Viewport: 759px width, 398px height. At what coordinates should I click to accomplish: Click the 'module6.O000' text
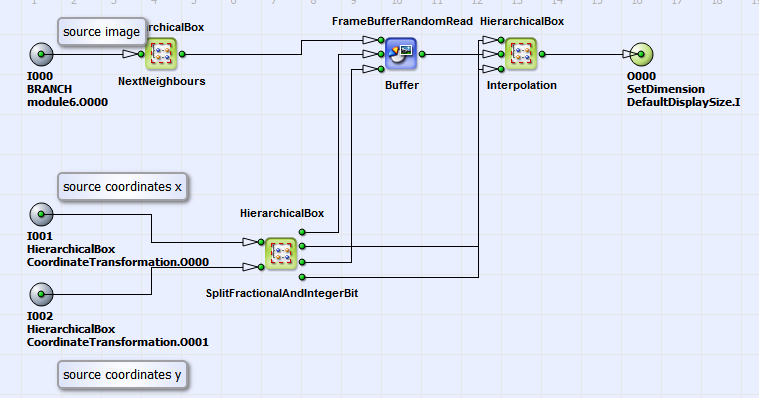pyautogui.click(x=67, y=102)
